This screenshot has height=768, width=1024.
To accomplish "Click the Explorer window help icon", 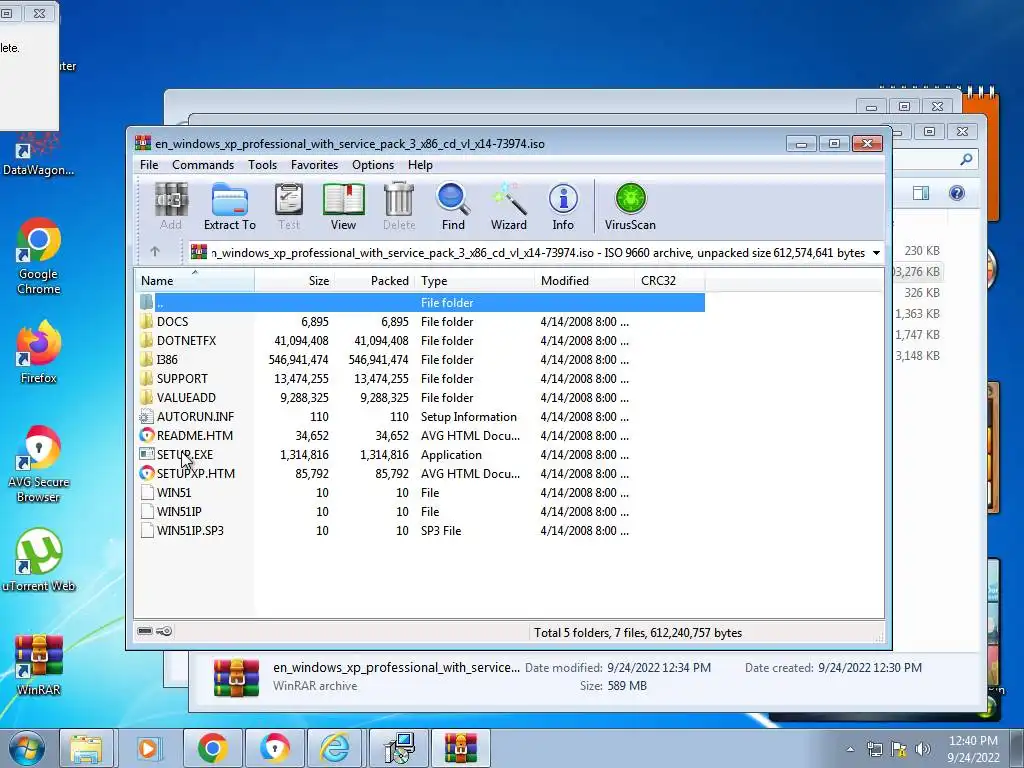I will (x=957, y=193).
